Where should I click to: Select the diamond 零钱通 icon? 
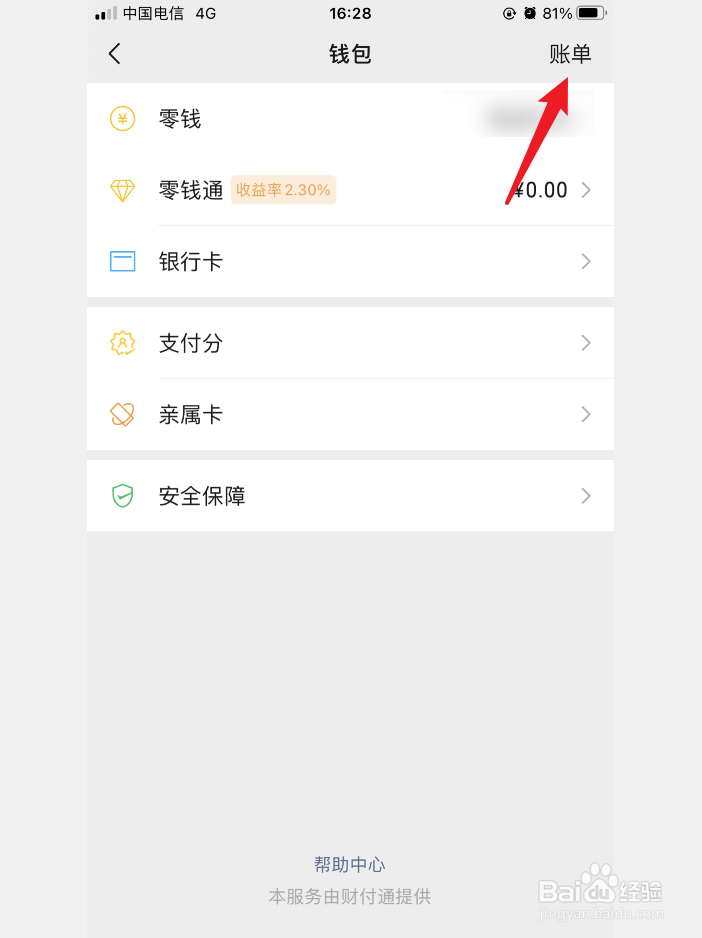coord(122,190)
